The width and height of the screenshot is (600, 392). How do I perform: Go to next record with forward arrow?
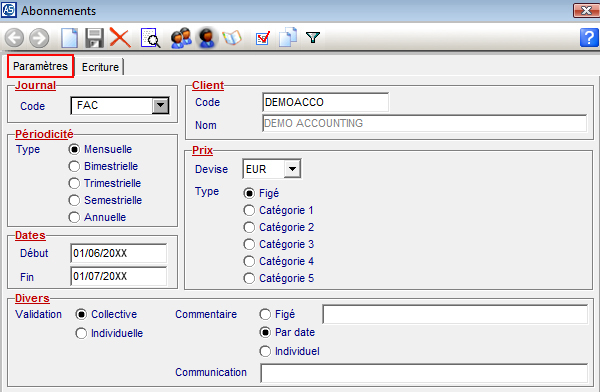39,38
